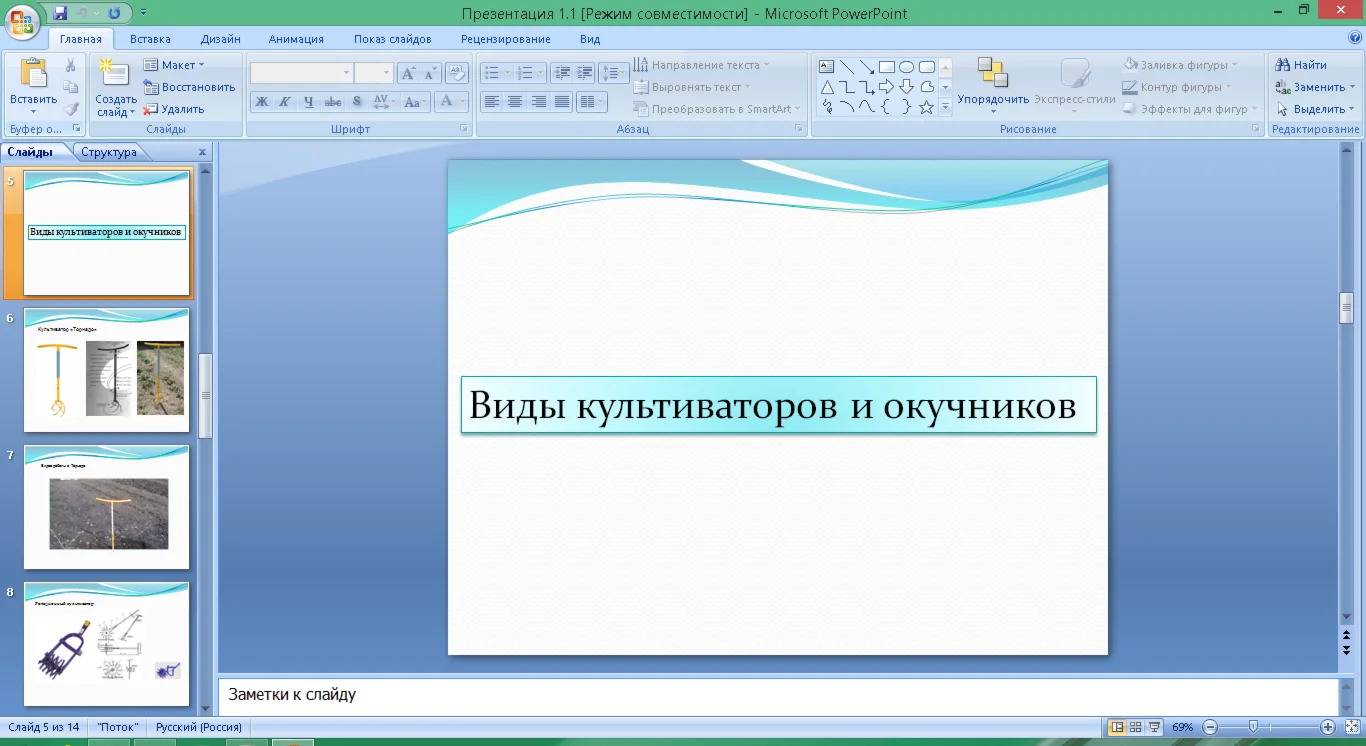Click the zoom slider handle
This screenshot has width=1366, height=746.
[1253, 727]
